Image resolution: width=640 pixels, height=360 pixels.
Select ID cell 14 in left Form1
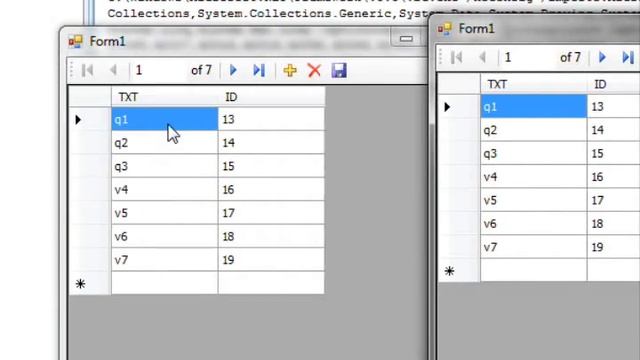271,142
